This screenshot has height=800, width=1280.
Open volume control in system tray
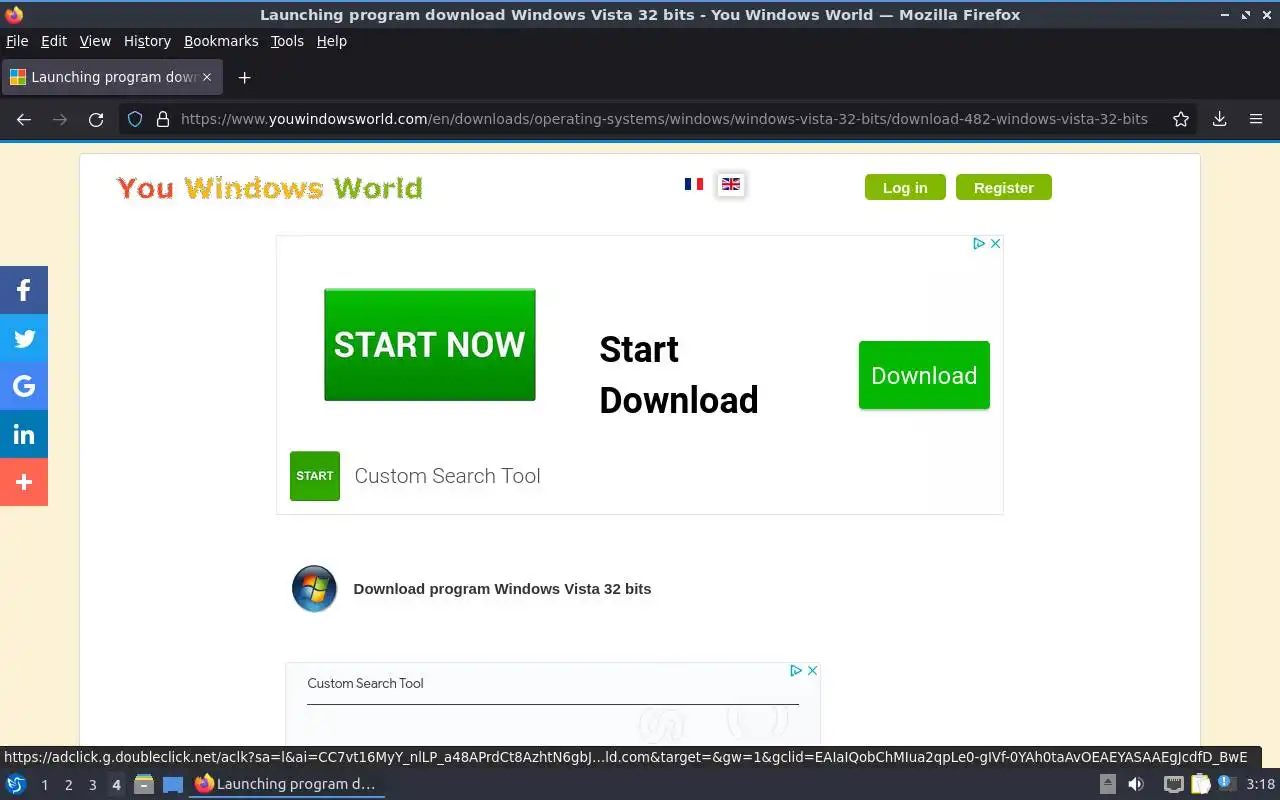point(1136,784)
